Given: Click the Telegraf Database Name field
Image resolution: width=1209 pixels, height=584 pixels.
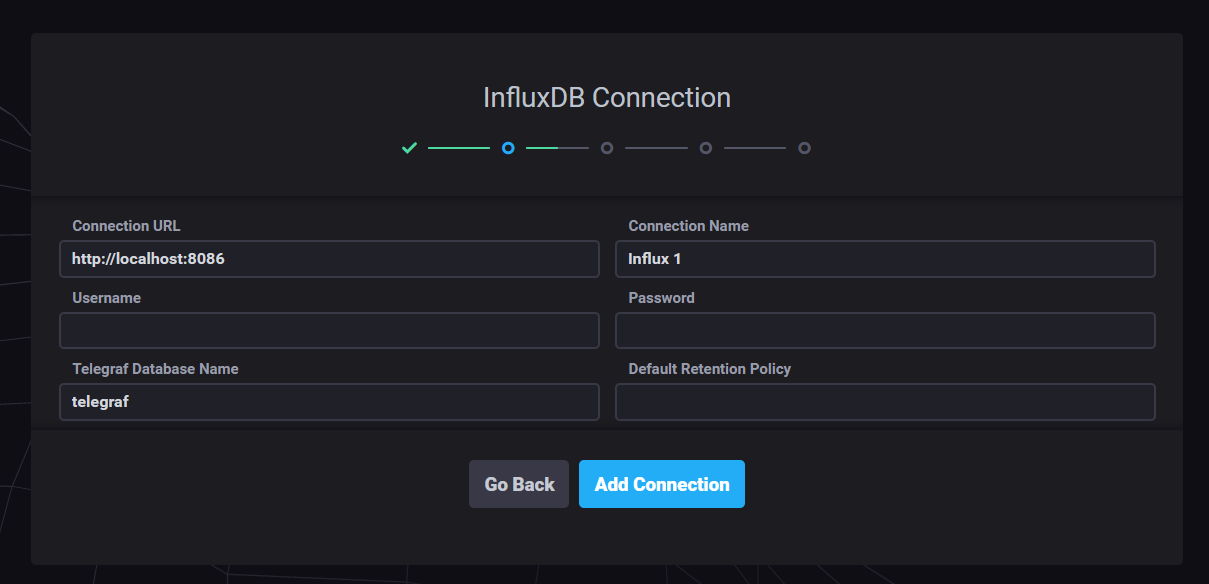Looking at the screenshot, I should pos(329,402).
